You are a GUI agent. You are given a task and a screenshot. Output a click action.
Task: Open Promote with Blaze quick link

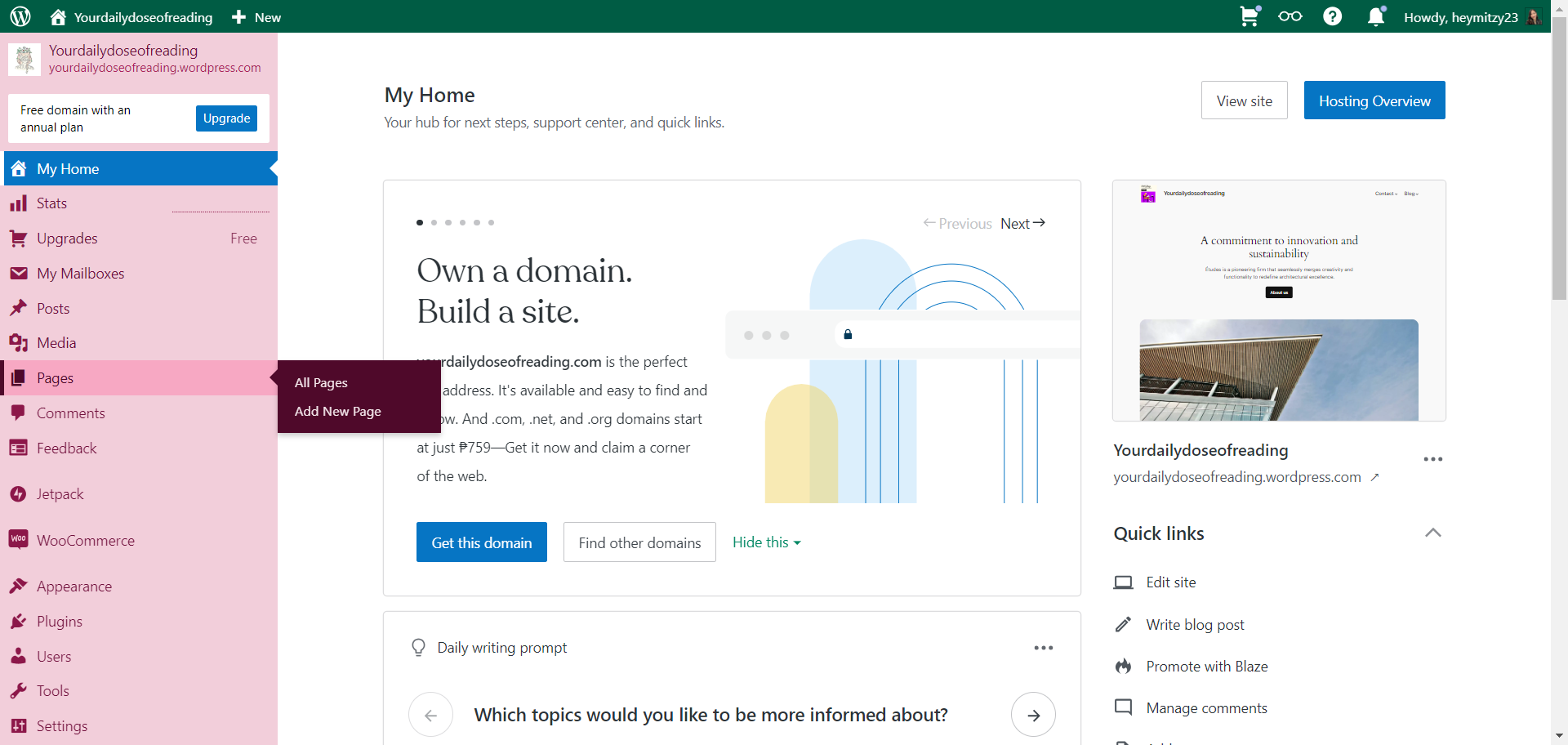[x=1207, y=667]
